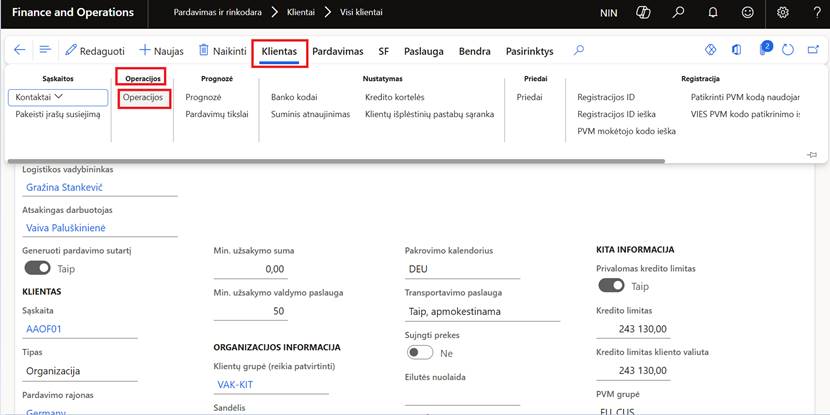Open Priedai action
The height and width of the screenshot is (415, 830).
(529, 97)
